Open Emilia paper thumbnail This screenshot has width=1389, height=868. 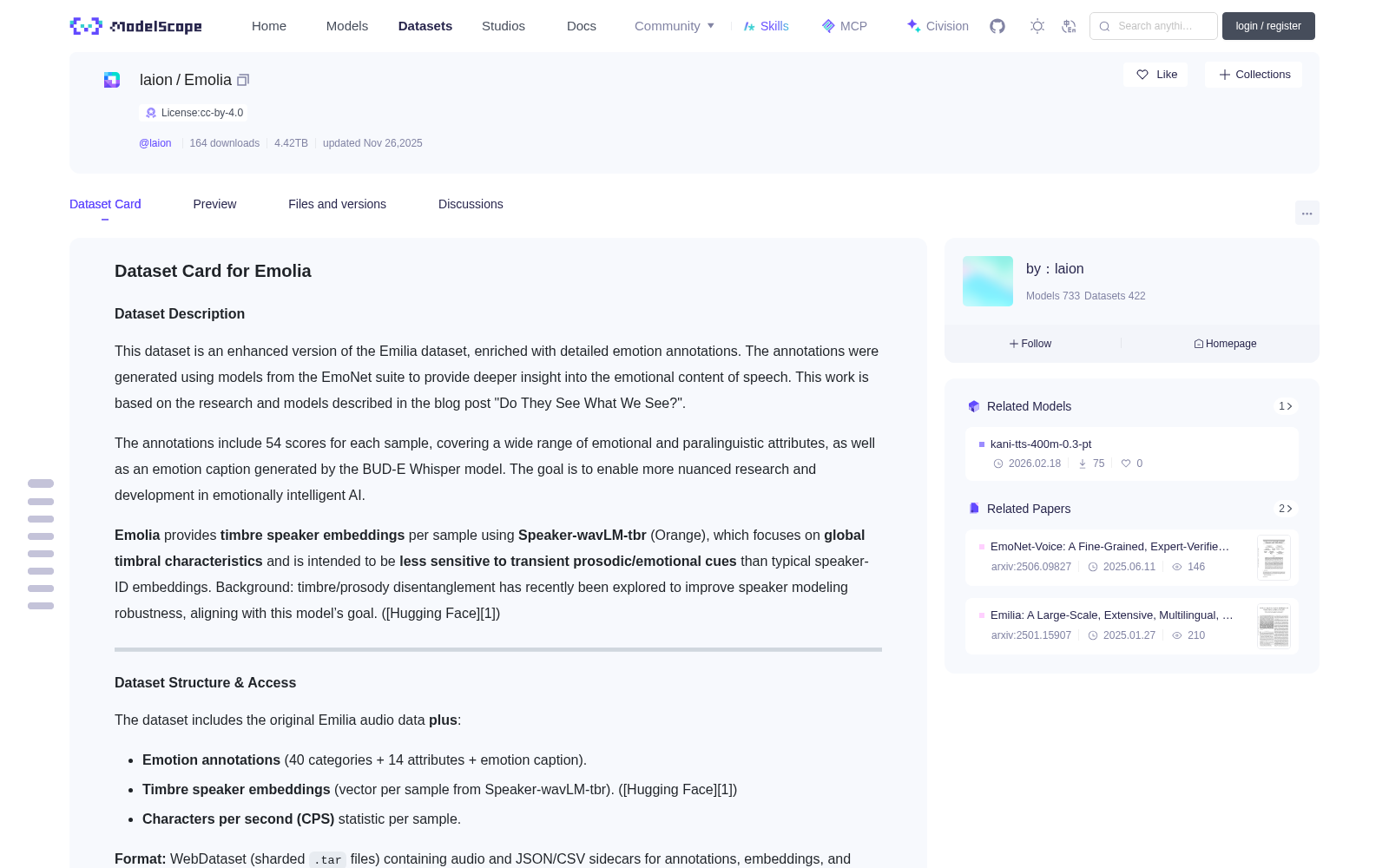tap(1274, 626)
